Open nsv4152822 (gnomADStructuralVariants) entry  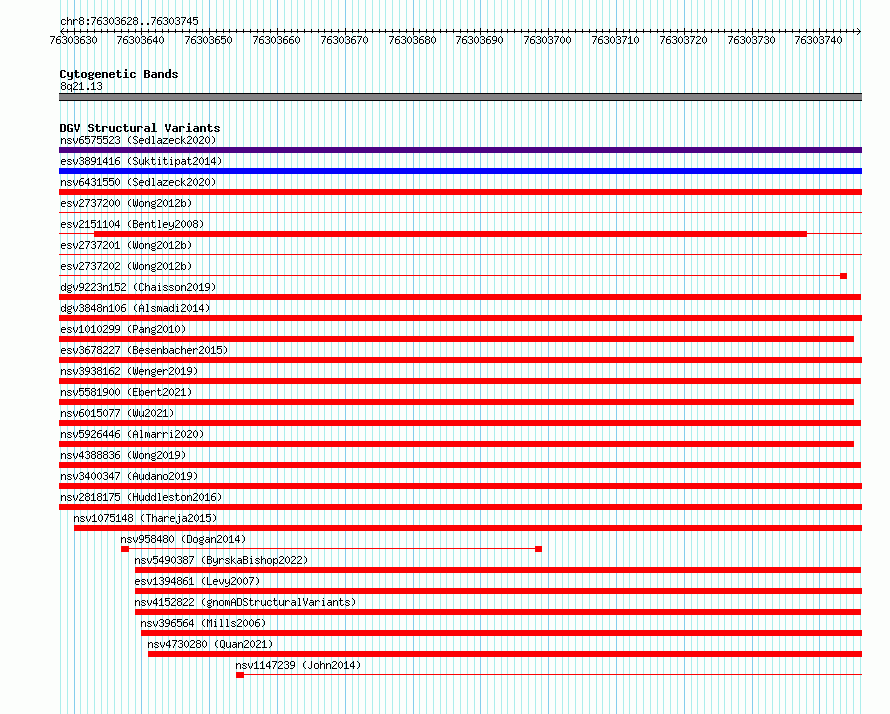click(x=245, y=602)
